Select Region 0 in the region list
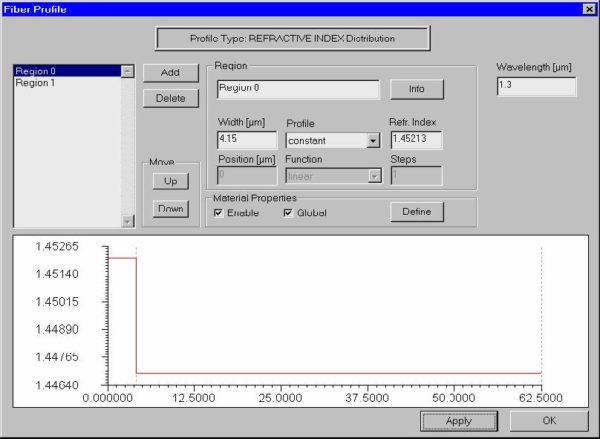Screen dimensions: 600x439 [x=67, y=71]
